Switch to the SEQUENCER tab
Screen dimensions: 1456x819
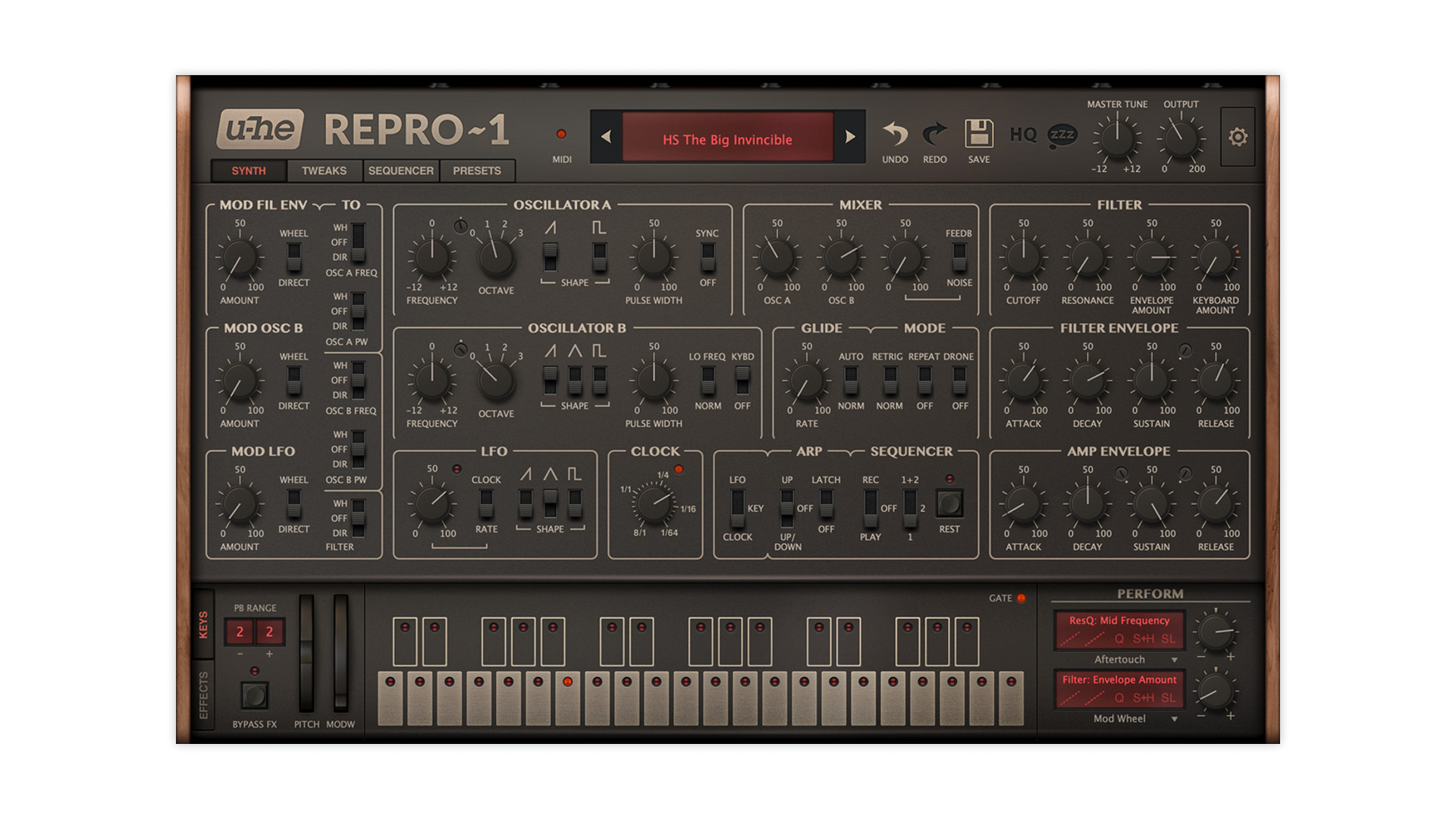pos(401,171)
